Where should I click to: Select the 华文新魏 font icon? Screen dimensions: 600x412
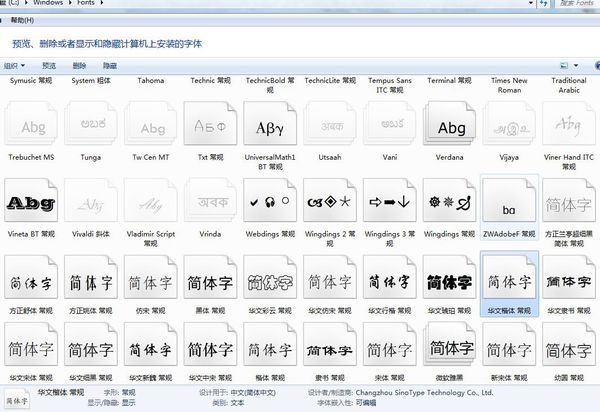point(151,344)
